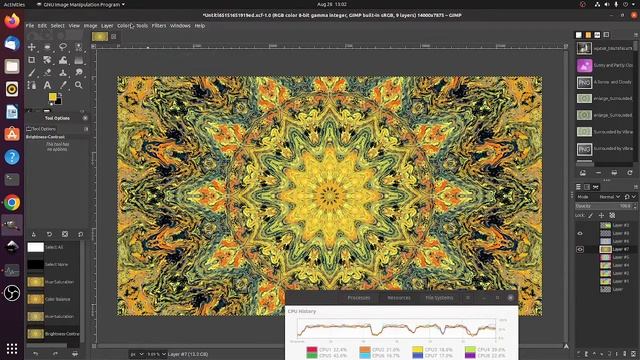Open OBS Studio from the dock

pyautogui.click(x=12, y=293)
